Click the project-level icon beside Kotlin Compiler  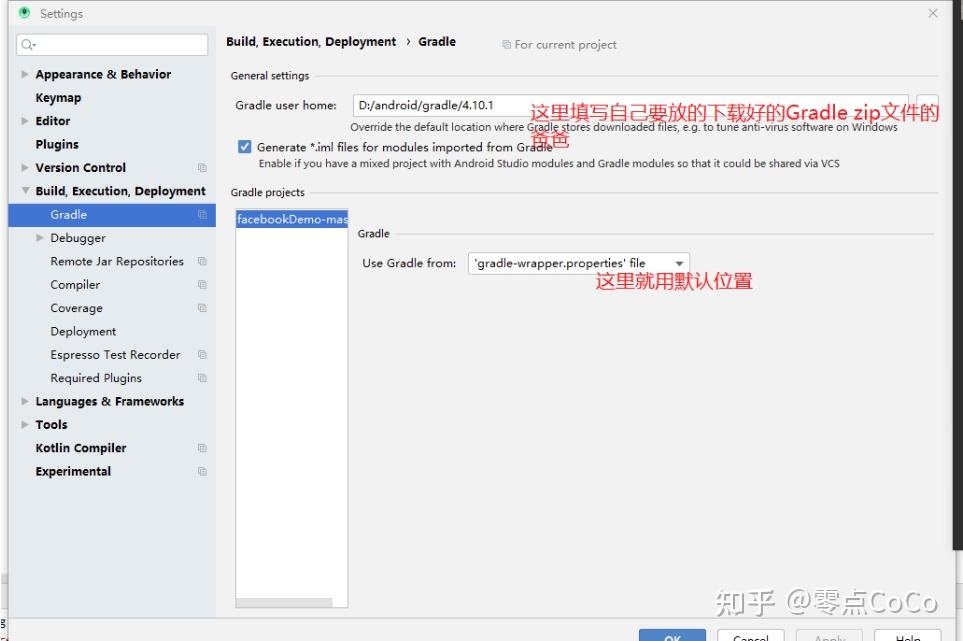[202, 448]
